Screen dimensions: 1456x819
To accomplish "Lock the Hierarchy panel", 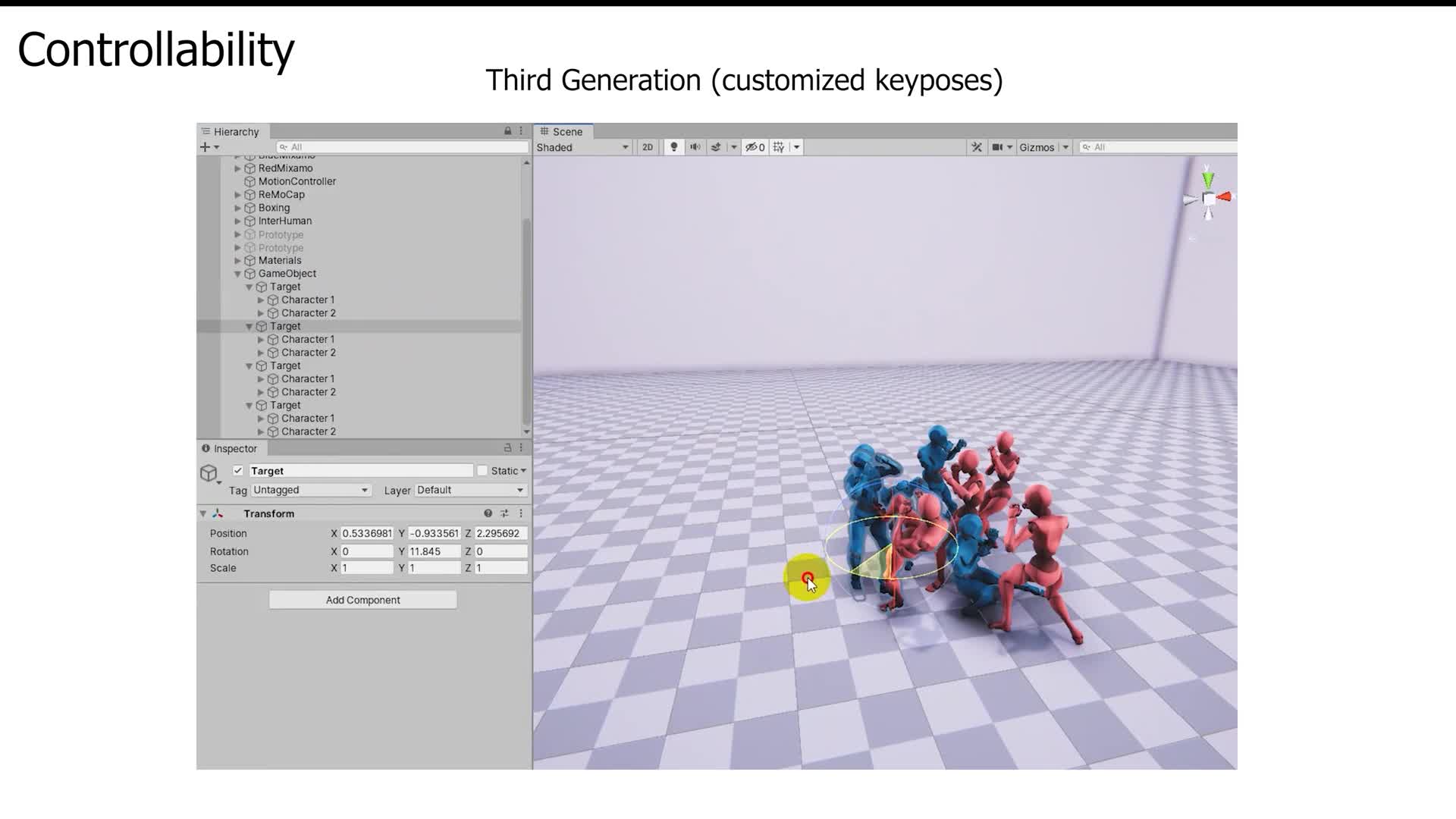I will [x=507, y=131].
